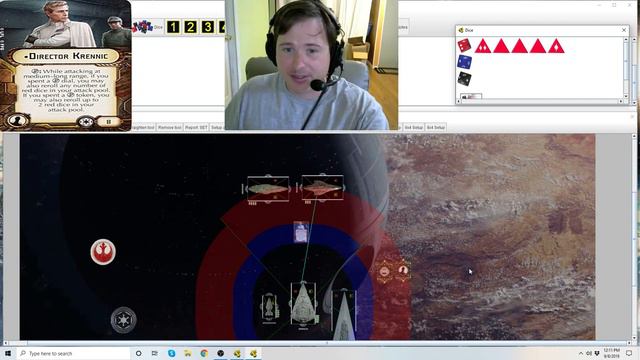Select the small Imperial ship beside the Star Destroyer
This screenshot has height=360, width=640.
click(269, 308)
